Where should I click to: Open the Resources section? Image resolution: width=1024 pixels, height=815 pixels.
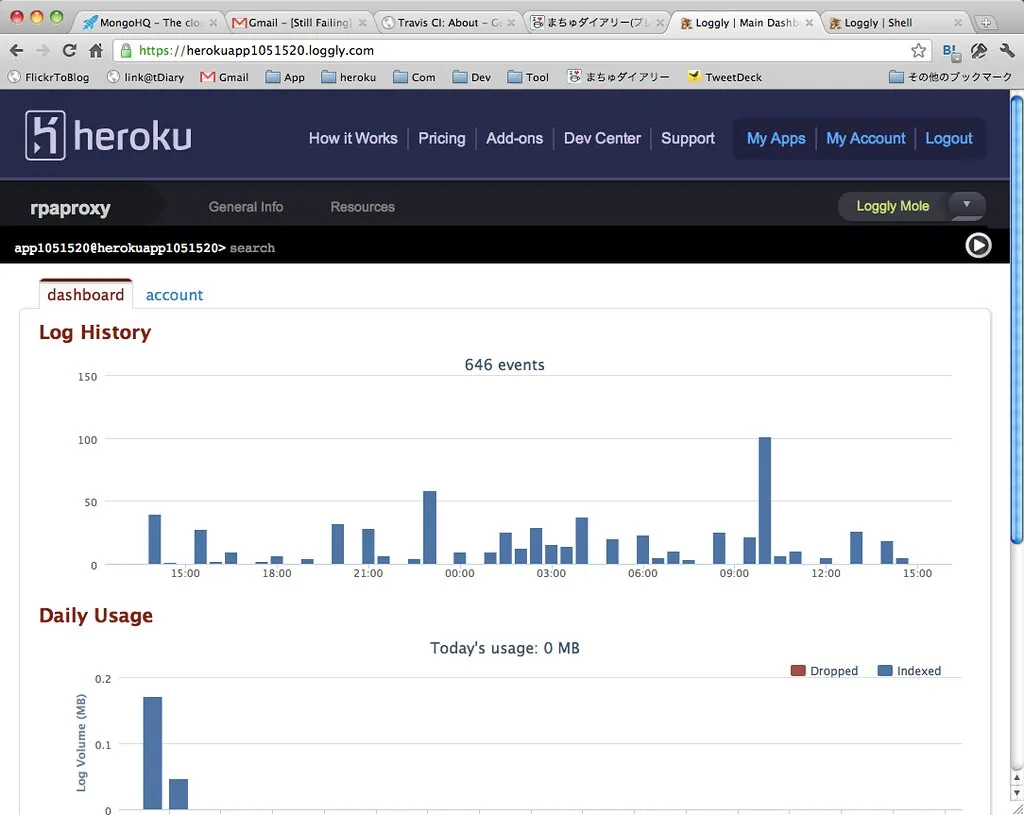point(362,207)
